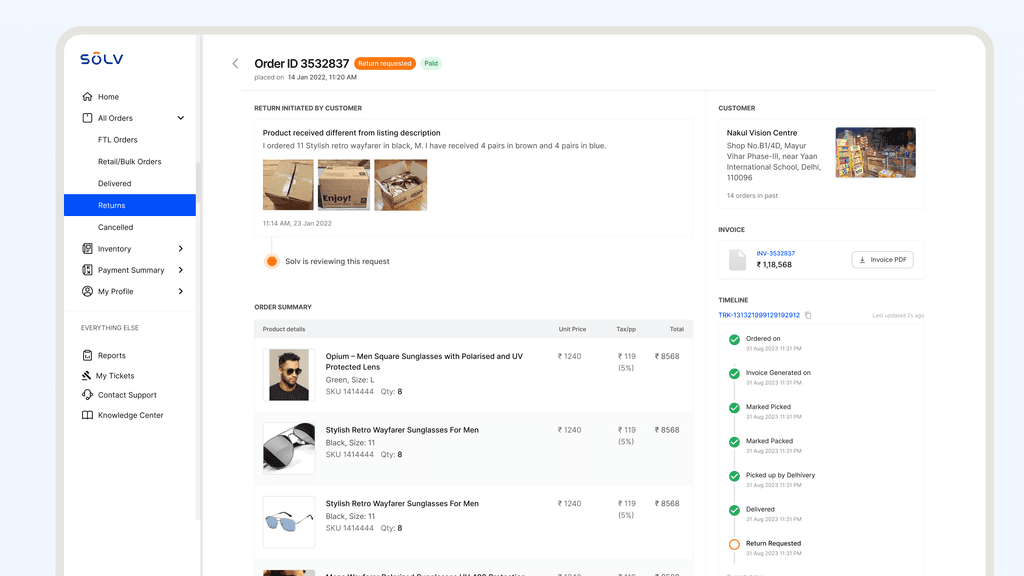
Task: Click Opium Men Square Sunglasses product title
Action: pyautogui.click(x=424, y=362)
